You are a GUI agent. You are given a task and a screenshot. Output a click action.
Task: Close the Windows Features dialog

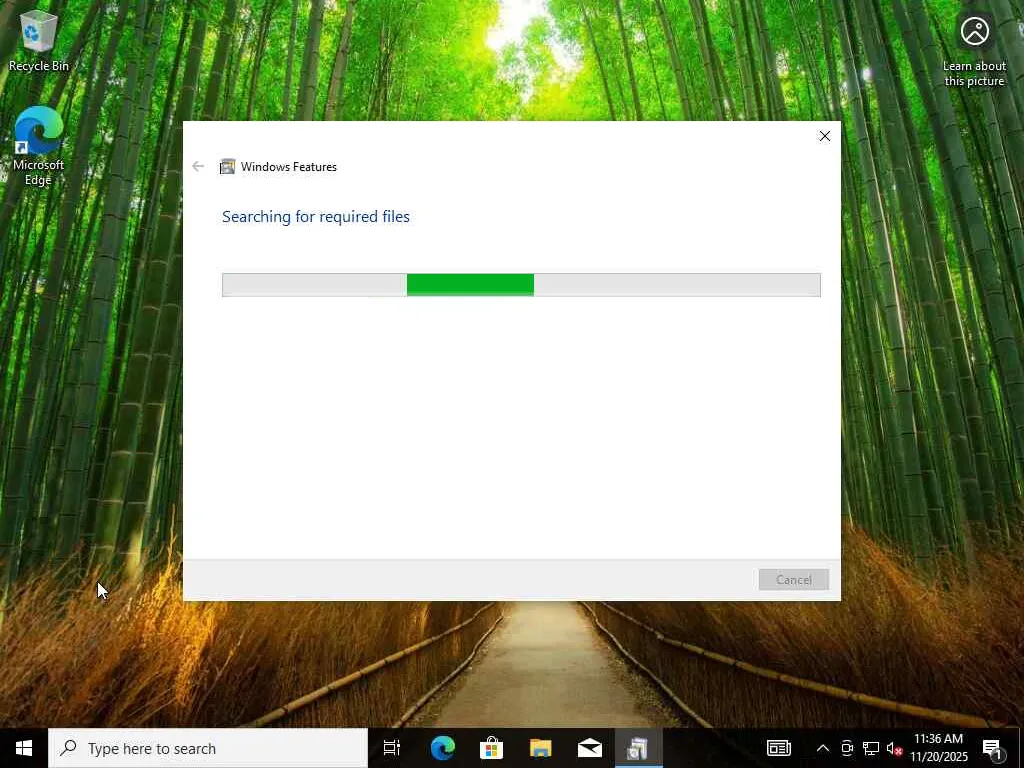click(824, 136)
